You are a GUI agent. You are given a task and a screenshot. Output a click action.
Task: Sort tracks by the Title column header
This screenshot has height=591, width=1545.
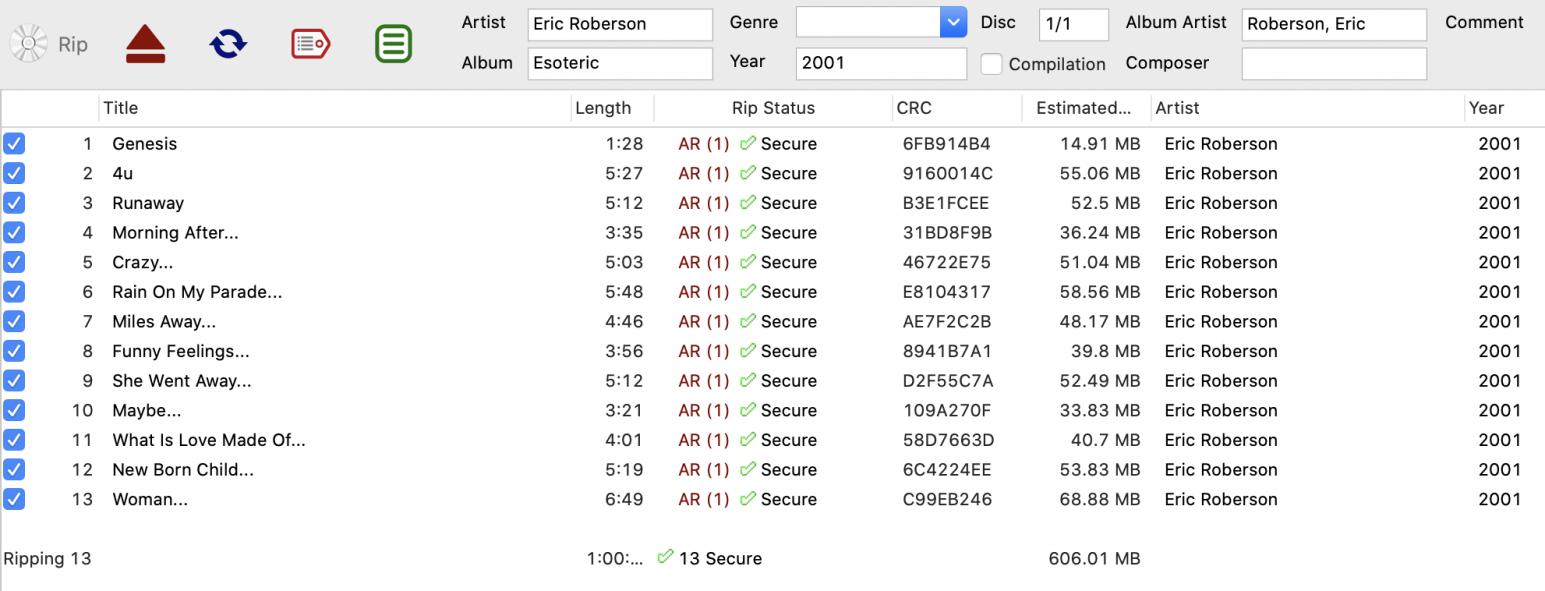coord(121,108)
